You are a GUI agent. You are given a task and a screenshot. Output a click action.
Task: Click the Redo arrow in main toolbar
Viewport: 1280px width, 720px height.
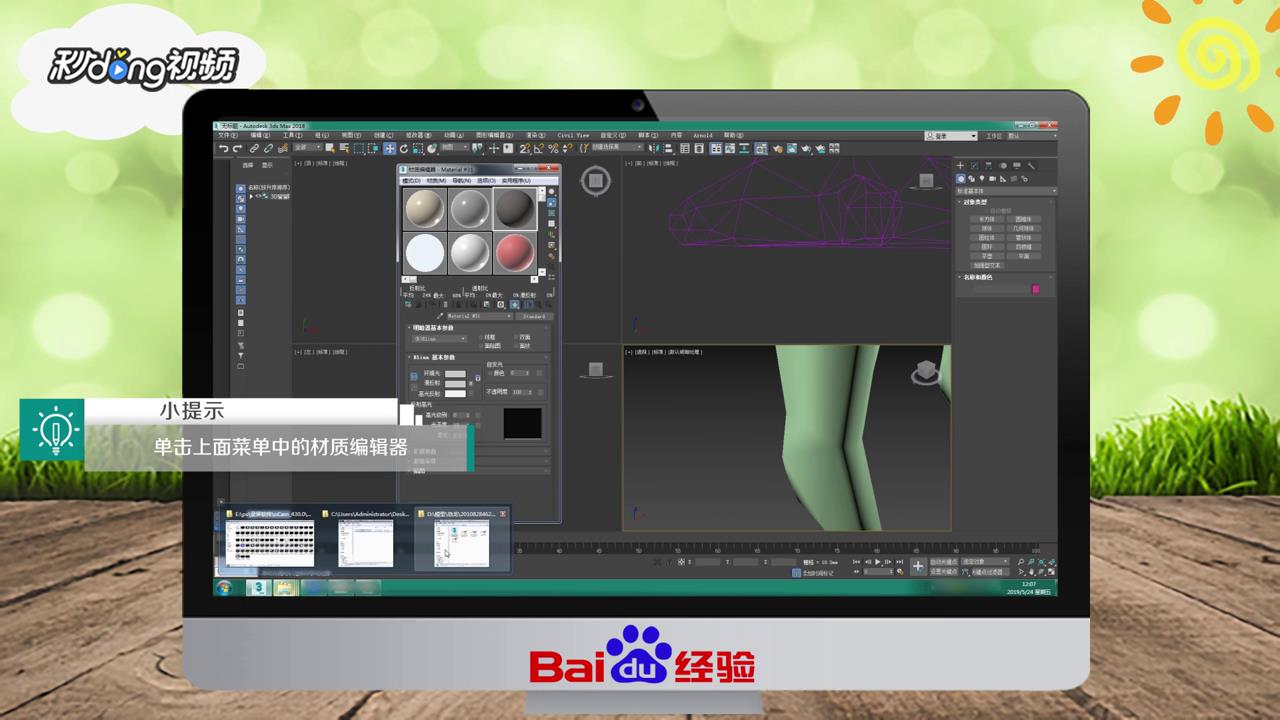[x=237, y=148]
